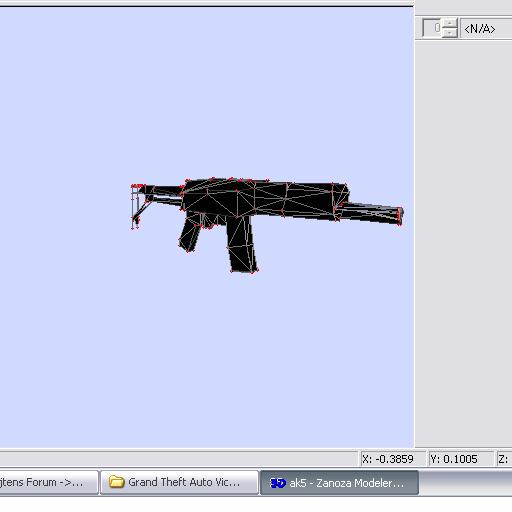Screen dimensions: 512x512
Task: Click the 3D icon on the Zanoza Modeler taskbar button
Action: [x=277, y=482]
